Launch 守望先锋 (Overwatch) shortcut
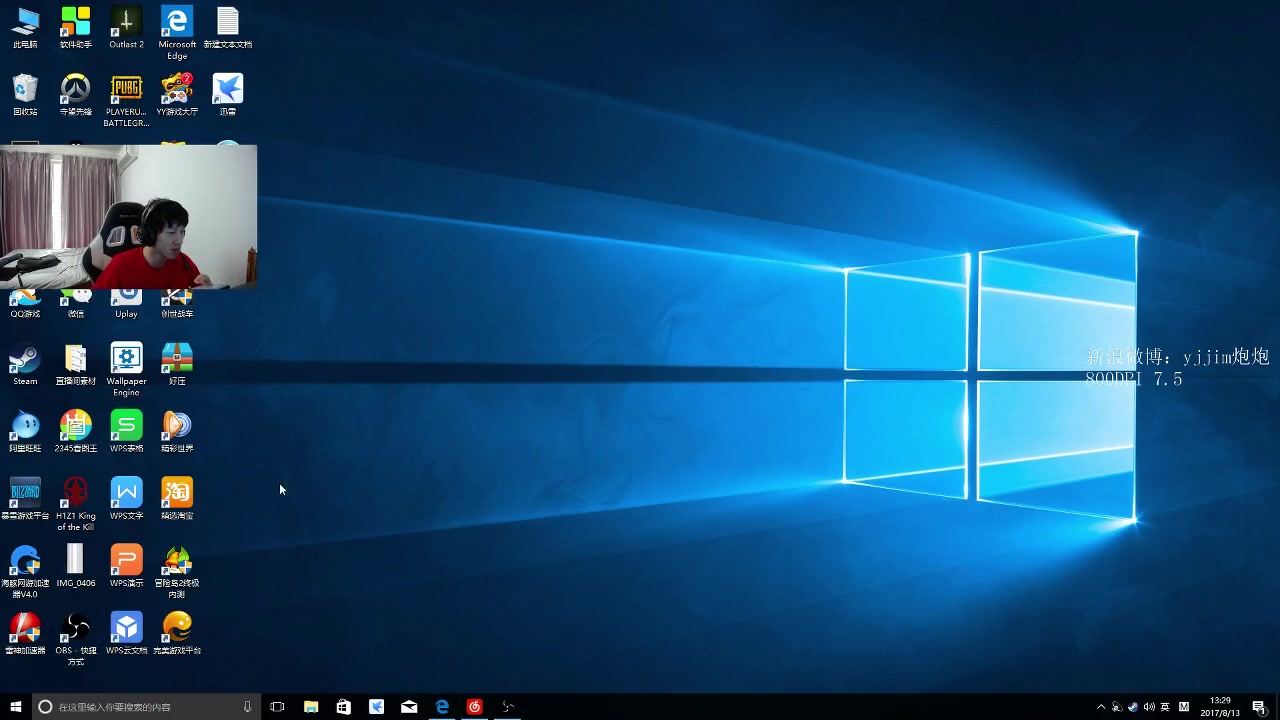 click(75, 95)
